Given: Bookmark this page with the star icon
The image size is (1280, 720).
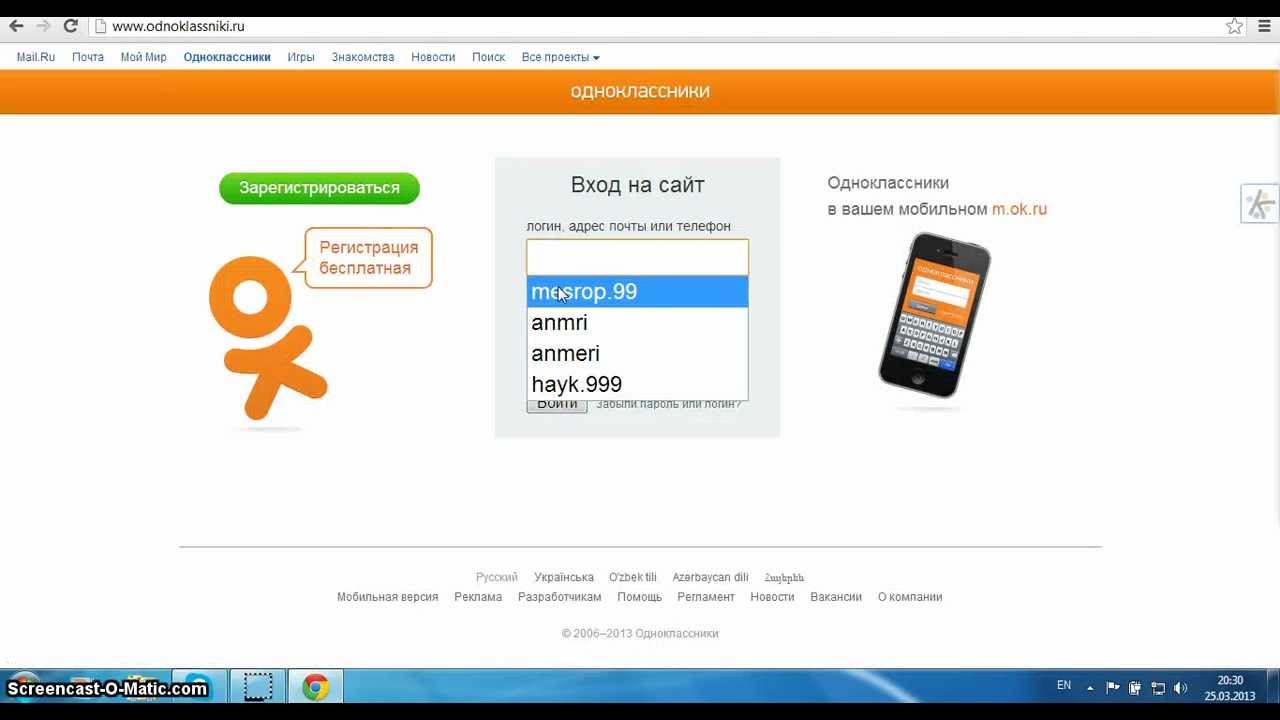Looking at the screenshot, I should tap(1235, 27).
